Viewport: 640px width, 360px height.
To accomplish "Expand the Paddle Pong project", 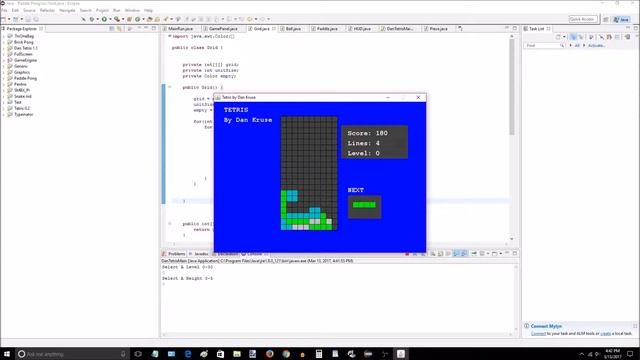I will 4,78.
